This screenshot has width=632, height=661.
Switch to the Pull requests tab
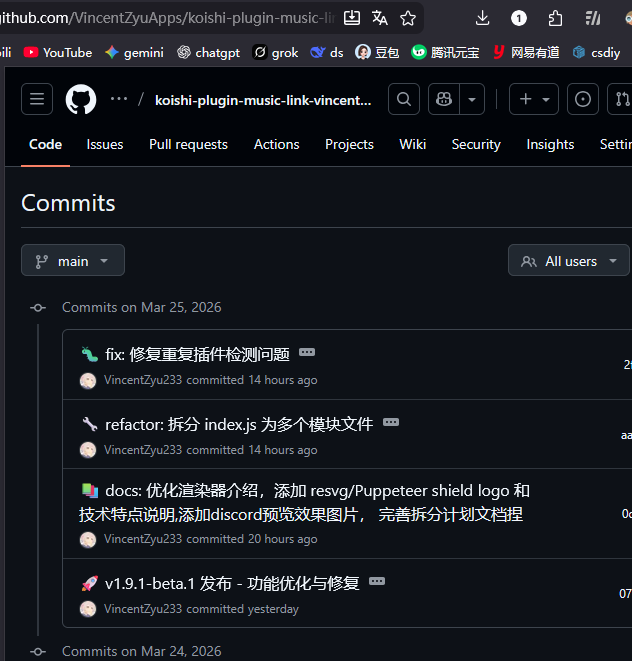pyautogui.click(x=188, y=144)
